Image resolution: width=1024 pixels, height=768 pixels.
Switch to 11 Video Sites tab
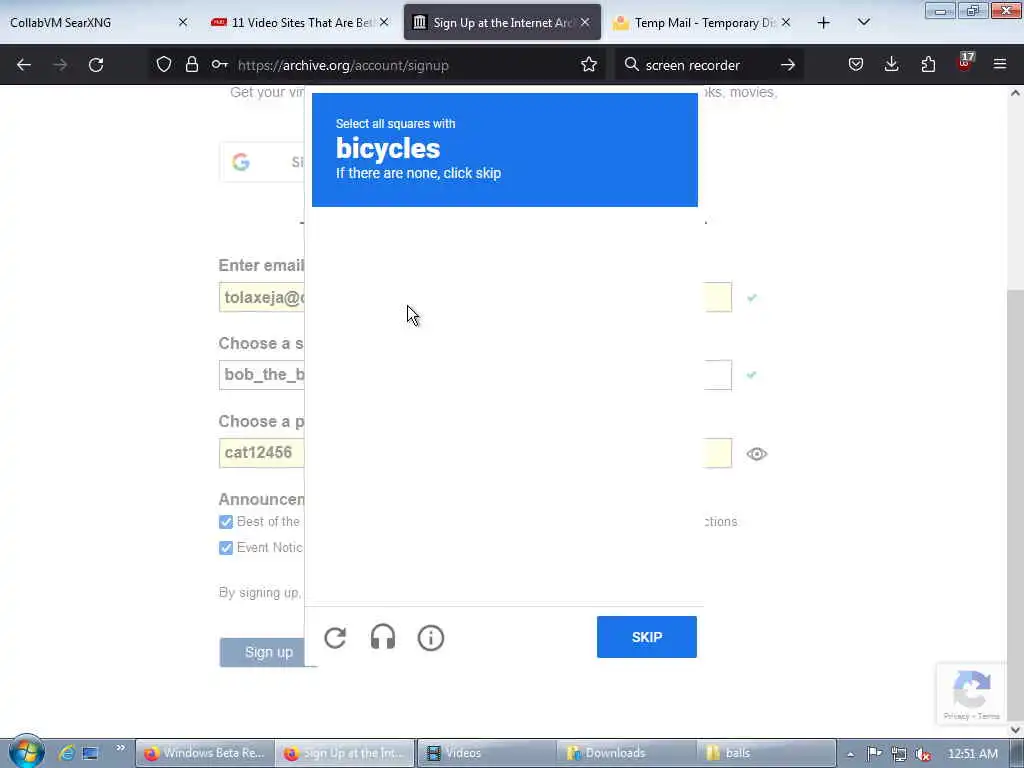[301, 23]
